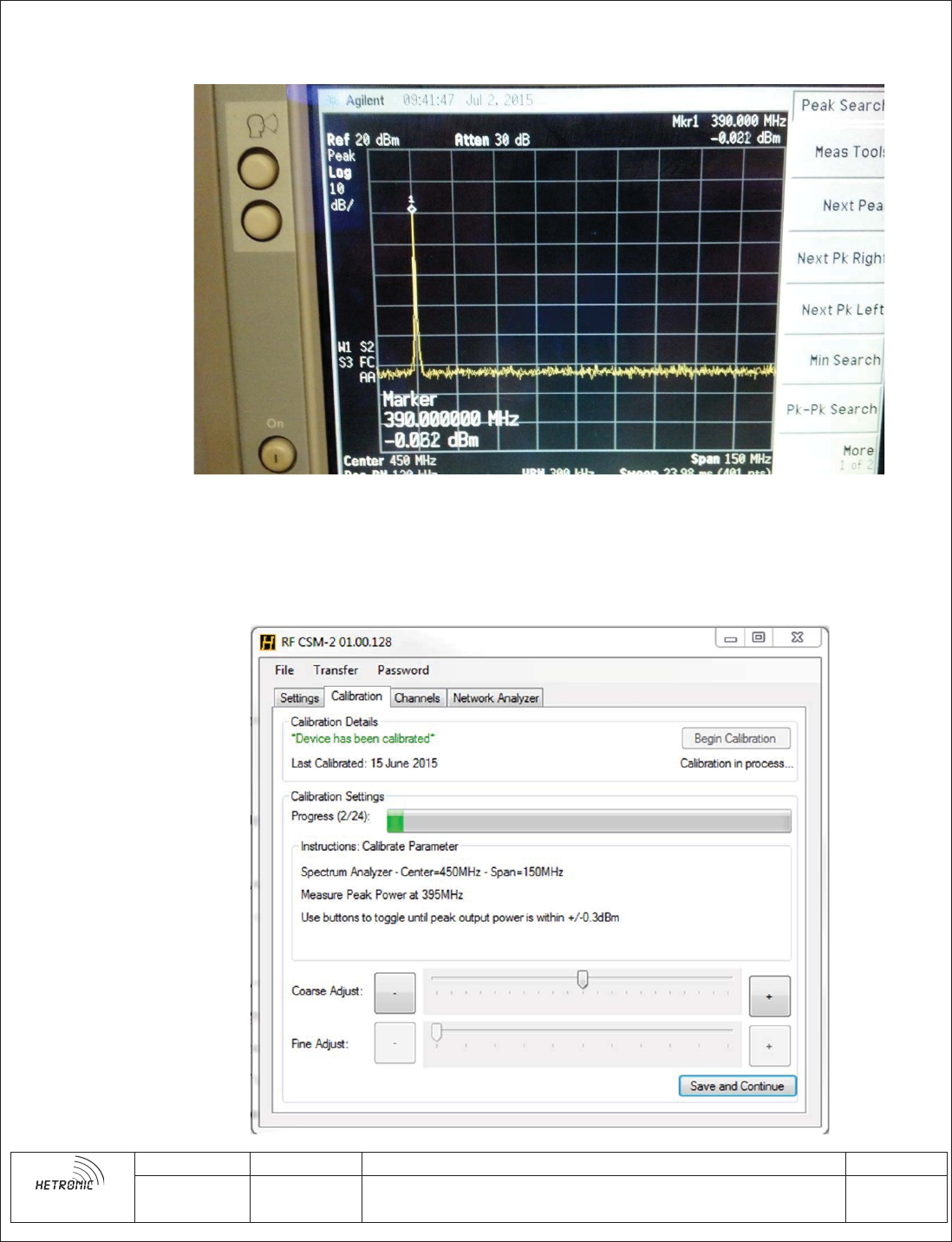Select More 1 of 2 softkey

[854, 457]
